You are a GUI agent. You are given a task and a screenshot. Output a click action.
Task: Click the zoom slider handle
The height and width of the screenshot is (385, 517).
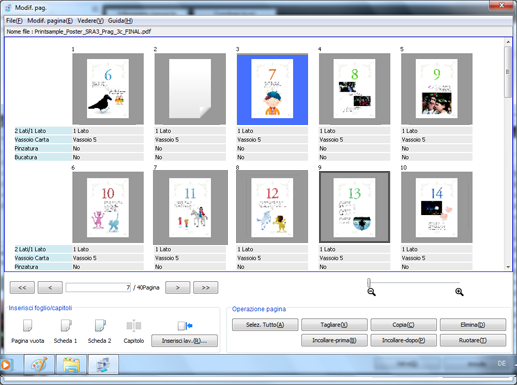tap(369, 282)
